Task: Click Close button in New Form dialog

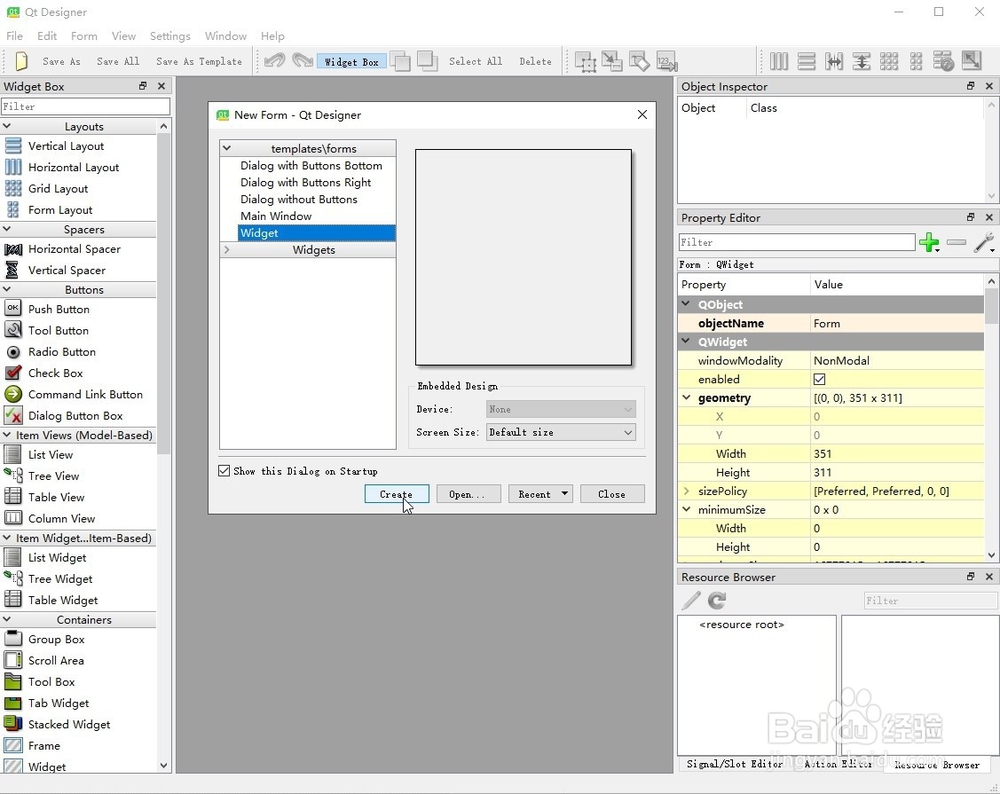Action: [x=612, y=494]
